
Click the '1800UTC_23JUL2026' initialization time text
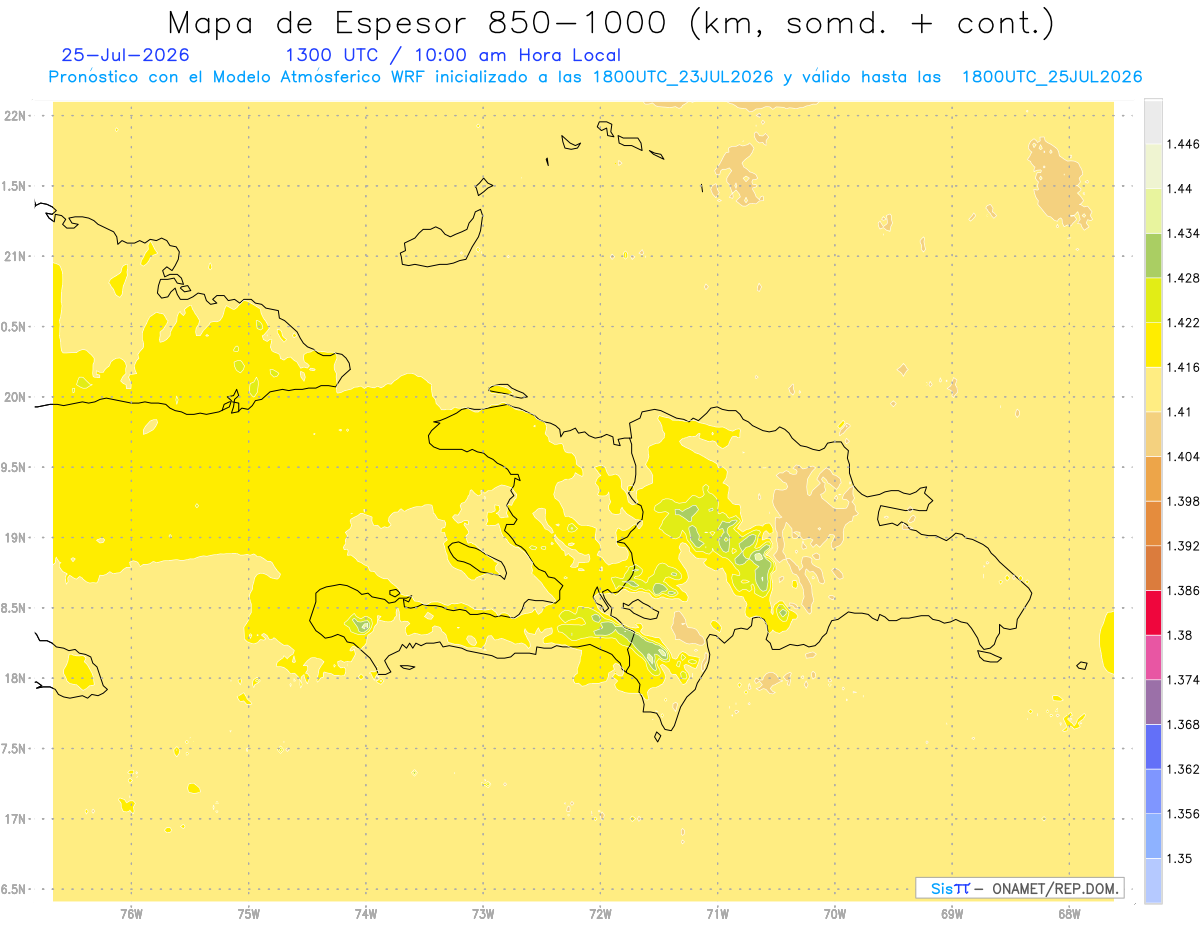pyautogui.click(x=683, y=77)
